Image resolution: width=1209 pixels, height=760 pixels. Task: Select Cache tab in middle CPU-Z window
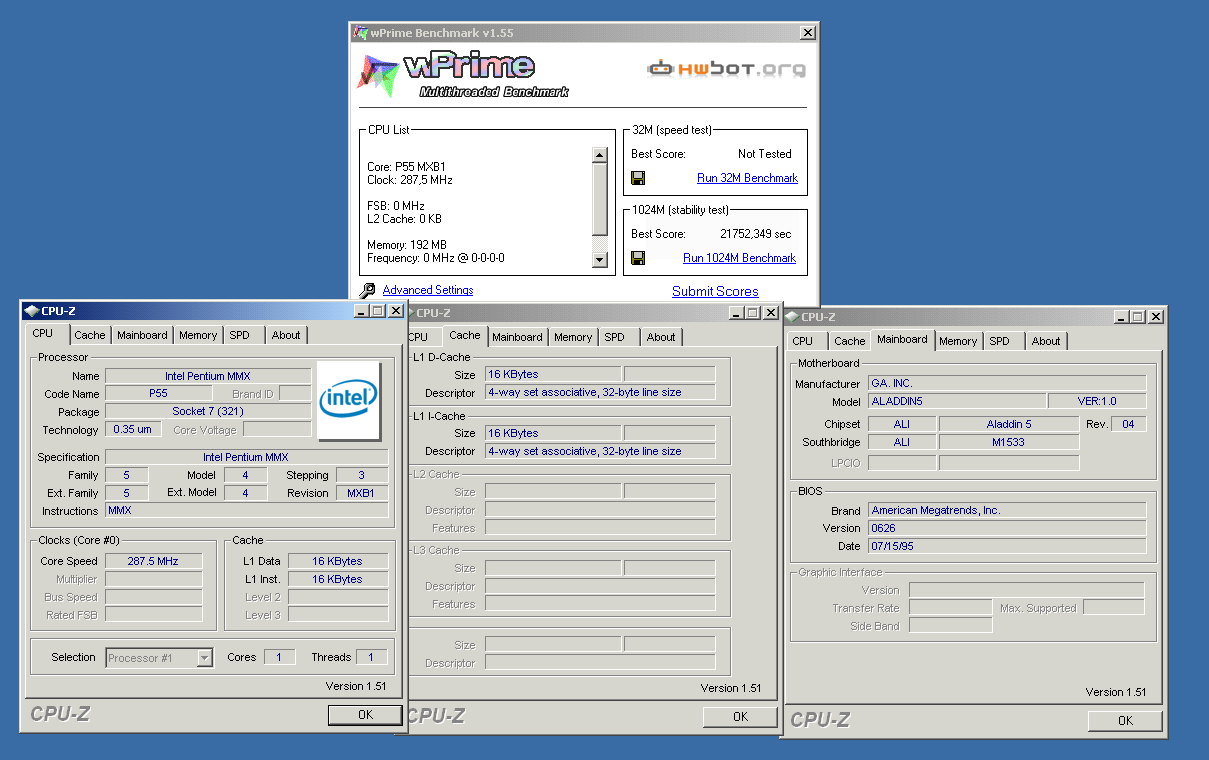point(464,336)
